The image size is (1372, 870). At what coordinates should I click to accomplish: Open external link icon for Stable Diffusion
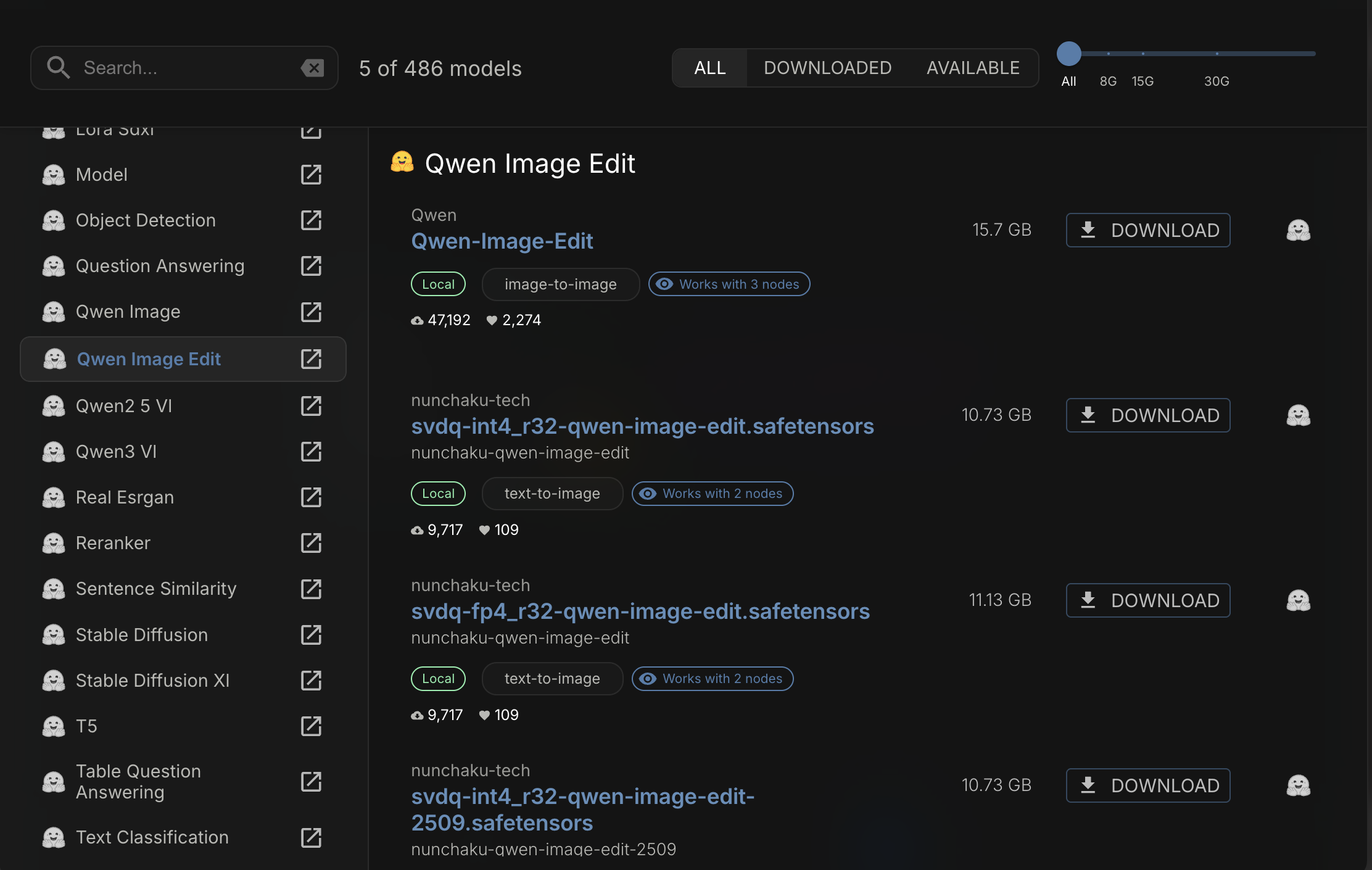(311, 635)
